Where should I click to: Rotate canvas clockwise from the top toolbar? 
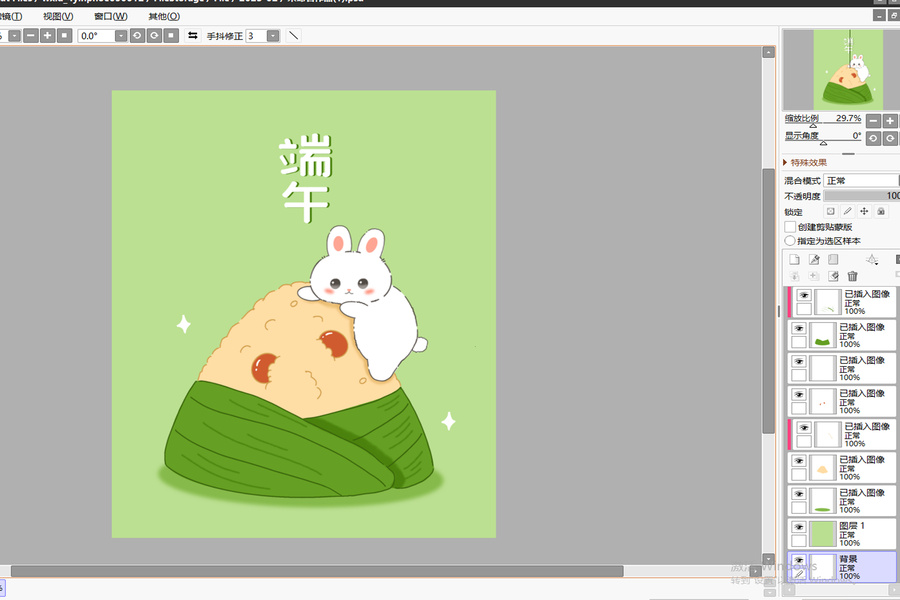click(154, 36)
